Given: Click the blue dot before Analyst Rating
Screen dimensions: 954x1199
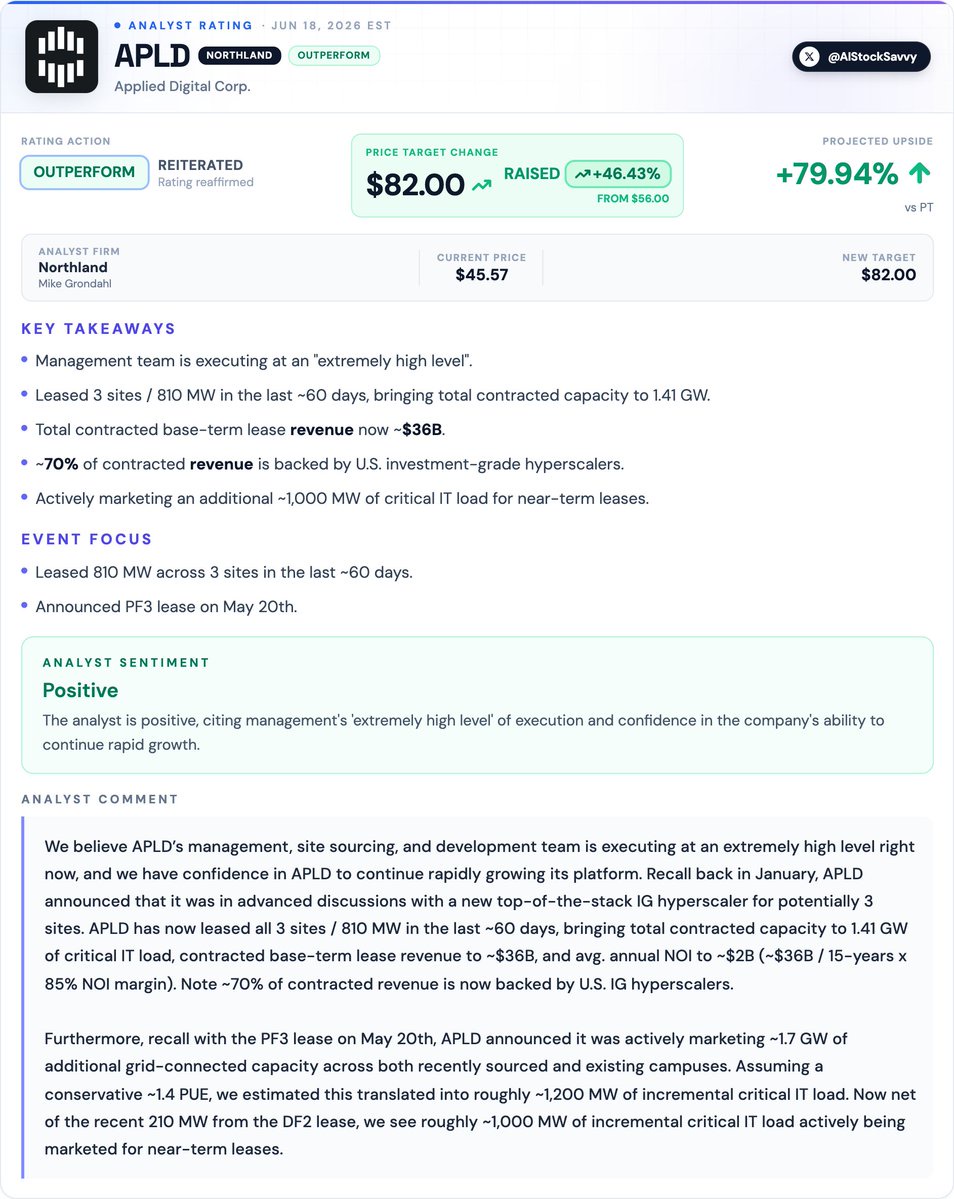Looking at the screenshot, I should (117, 25).
